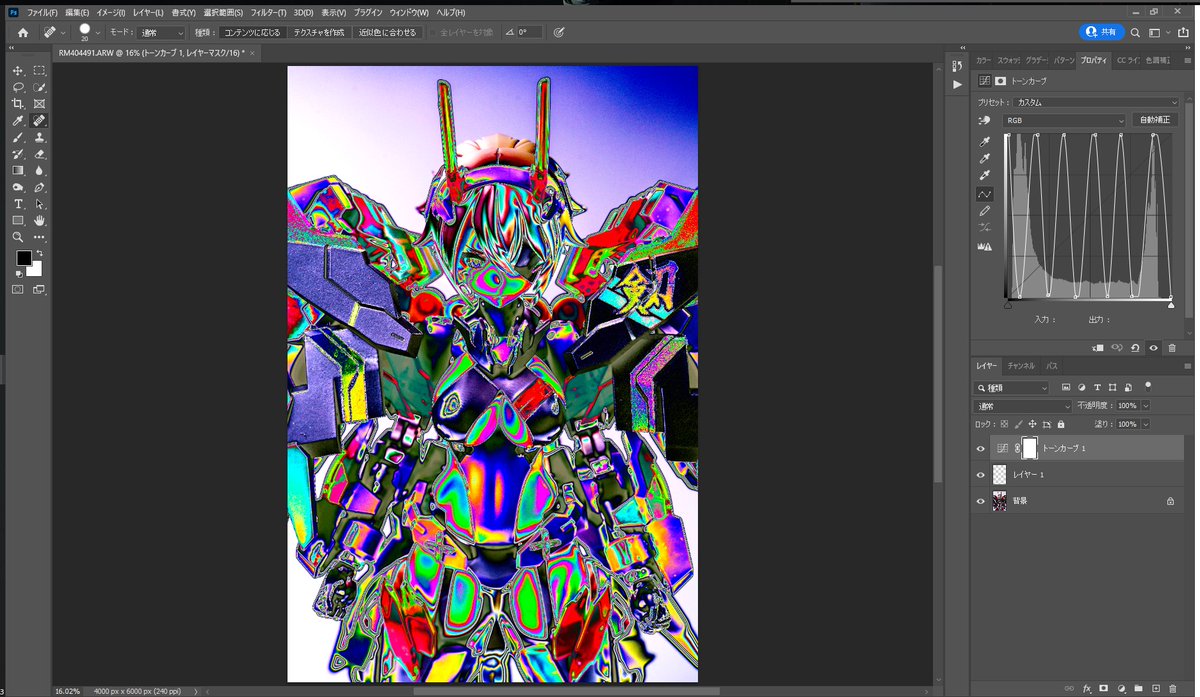
Task: Click the 共有 share button
Action: point(1101,32)
